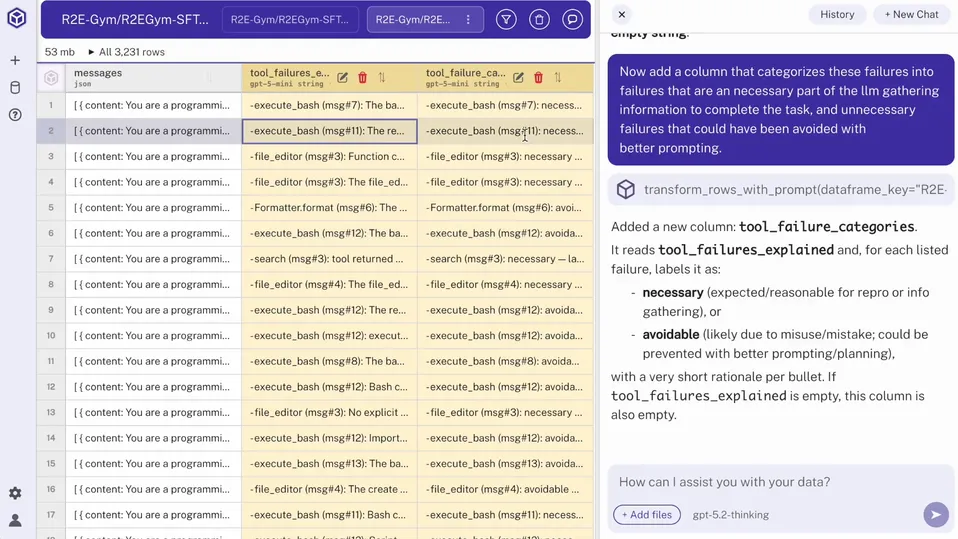Screen dimensions: 958x539
Task: Click the Add files button
Action: pyautogui.click(x=647, y=514)
